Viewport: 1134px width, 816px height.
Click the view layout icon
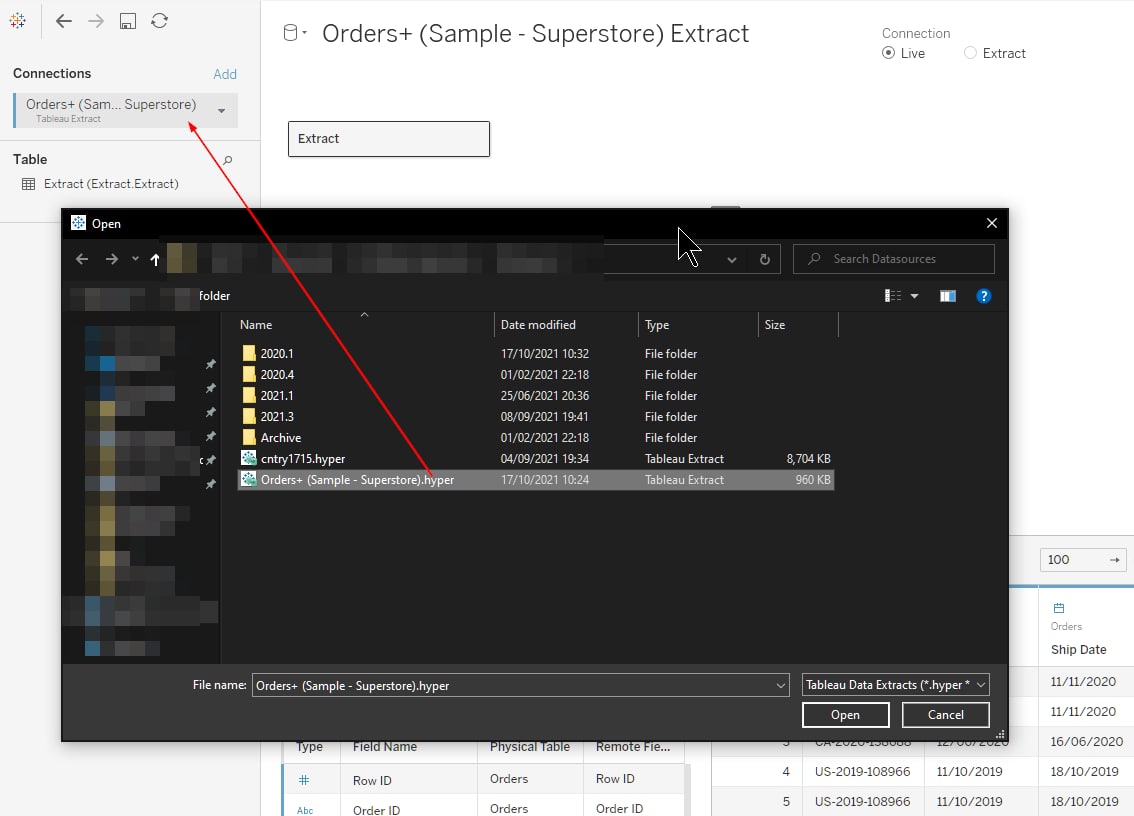pos(893,296)
